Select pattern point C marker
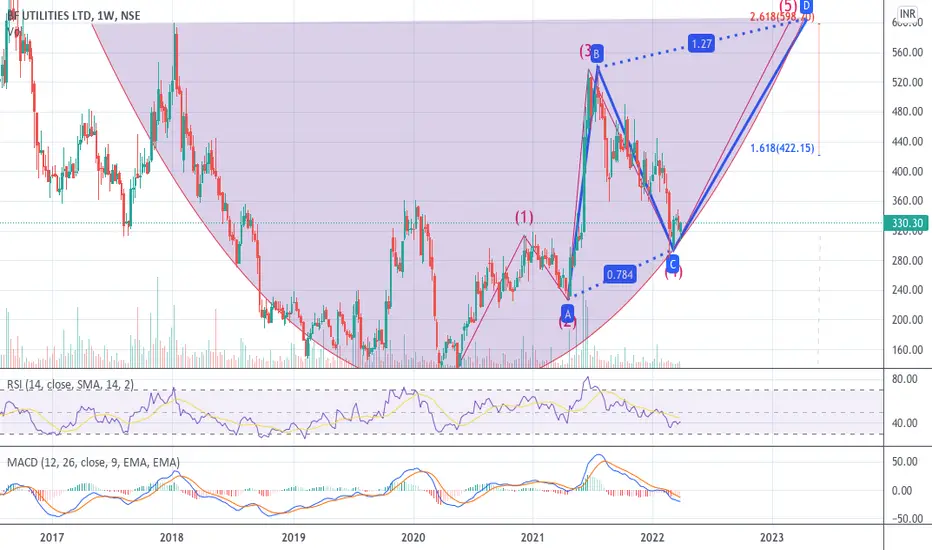 (x=673, y=263)
